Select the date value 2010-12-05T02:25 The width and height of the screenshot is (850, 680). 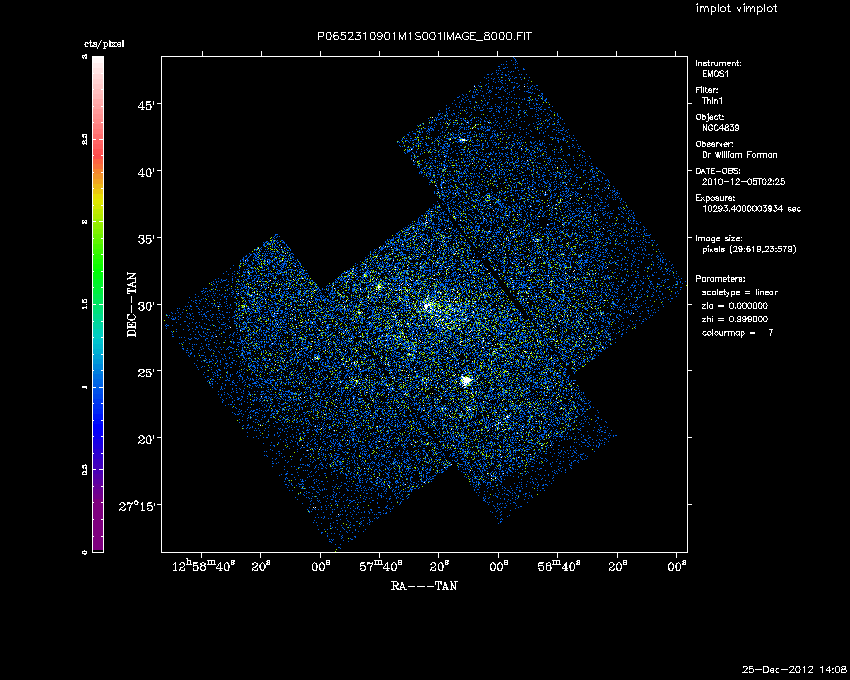(743, 182)
